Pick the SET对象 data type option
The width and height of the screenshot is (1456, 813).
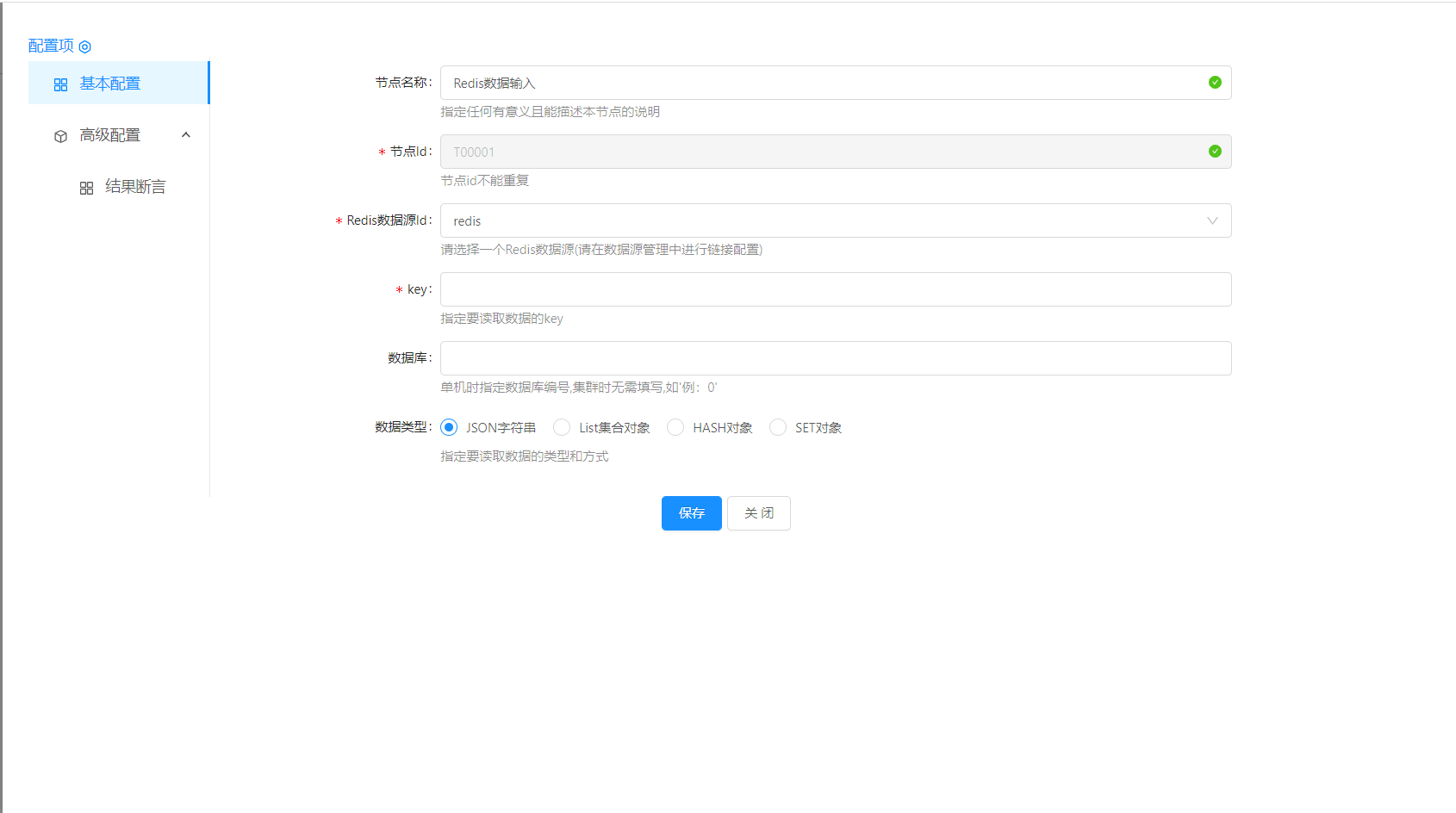click(778, 427)
